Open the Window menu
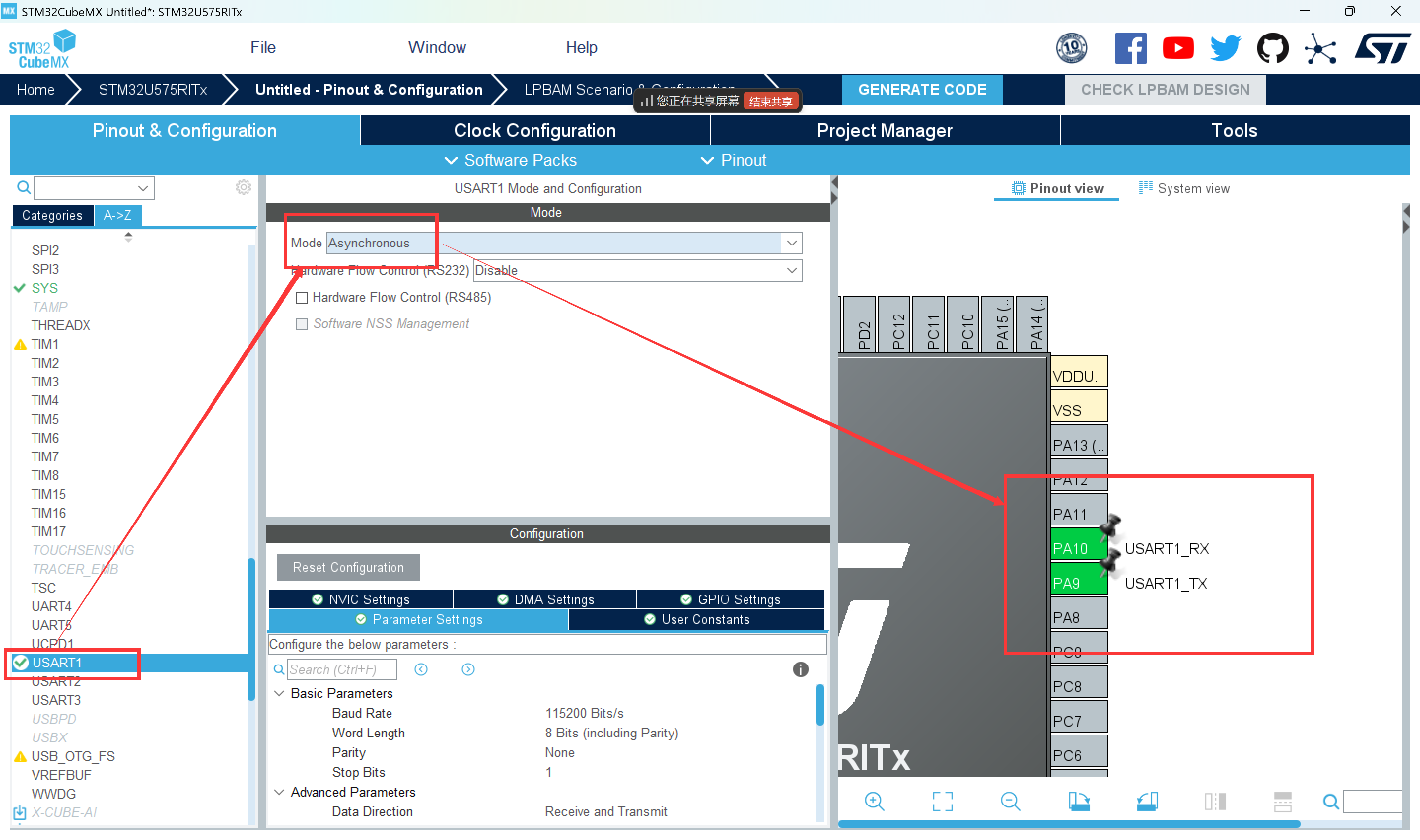1420x840 pixels. (437, 47)
